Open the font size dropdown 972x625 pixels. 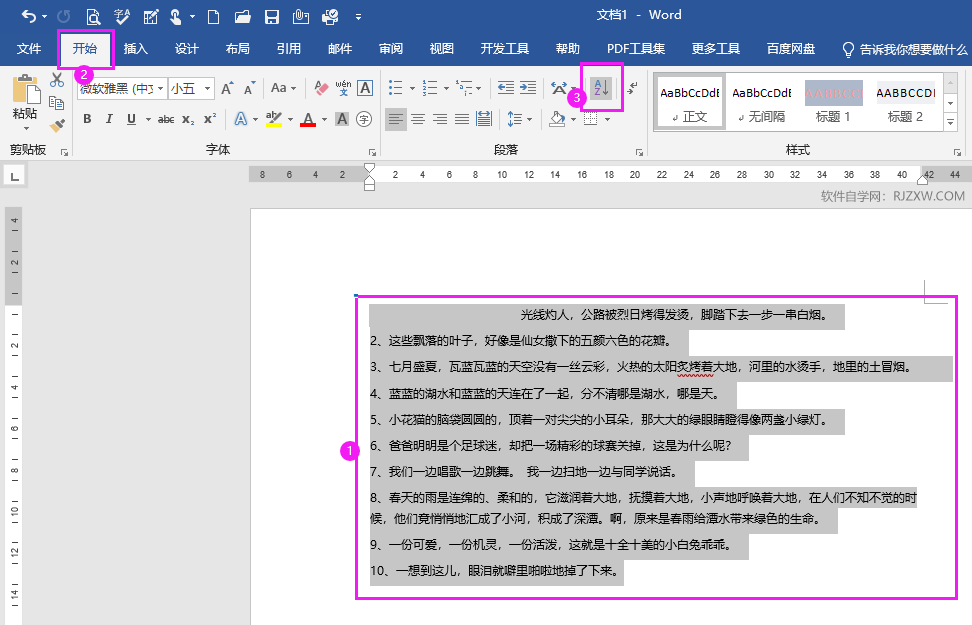pos(206,90)
